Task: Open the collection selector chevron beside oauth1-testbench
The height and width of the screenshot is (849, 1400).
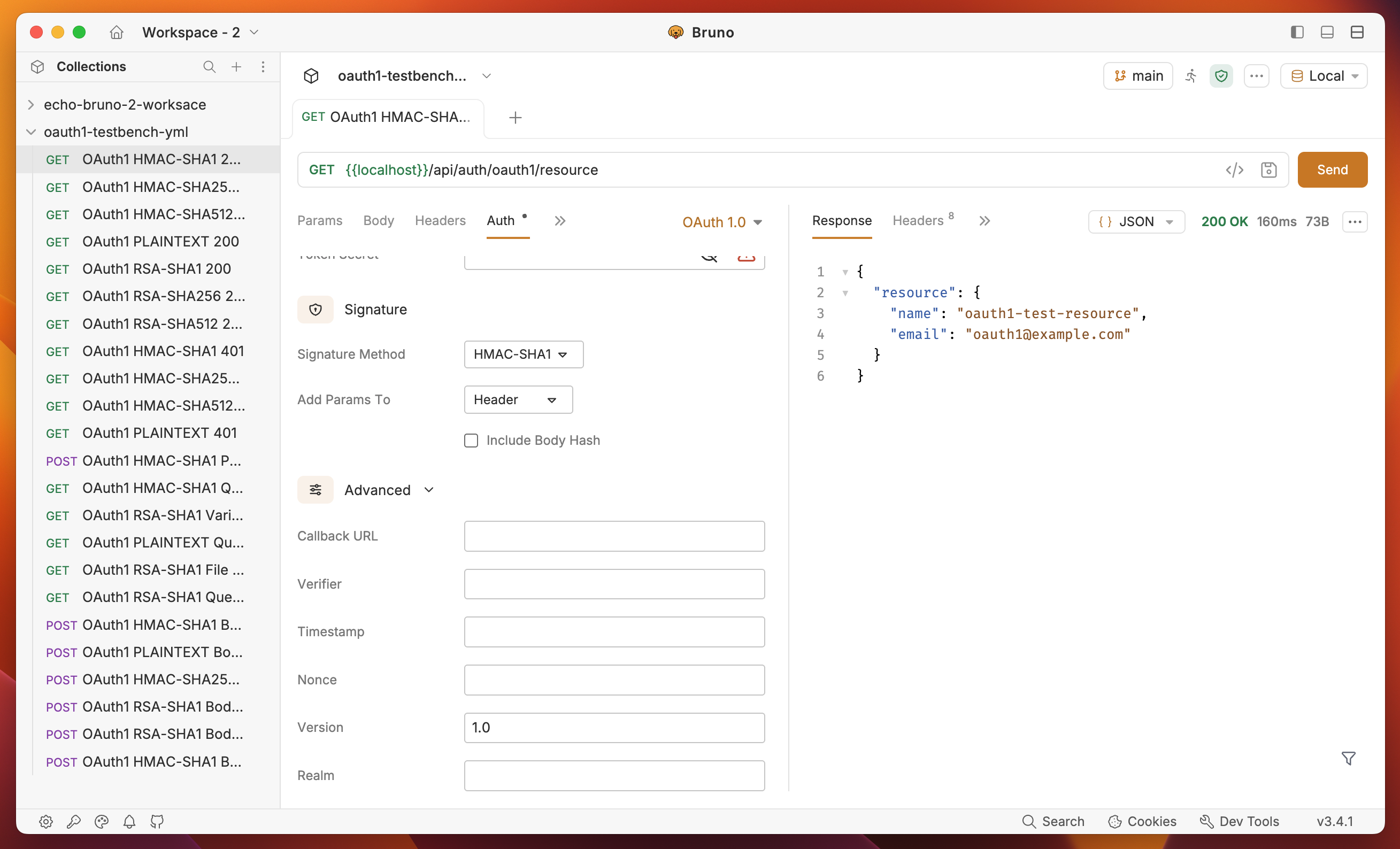Action: pyautogui.click(x=487, y=75)
